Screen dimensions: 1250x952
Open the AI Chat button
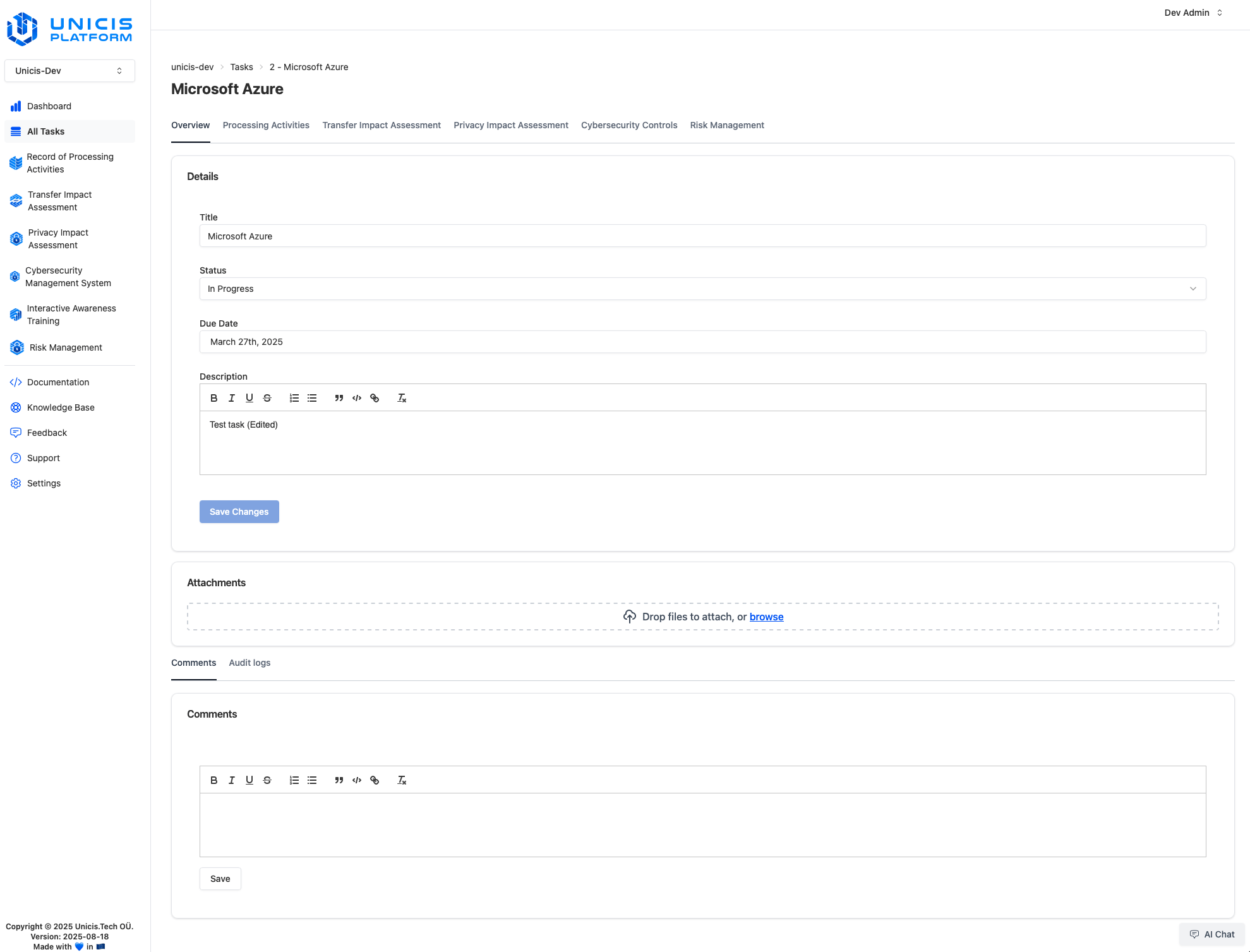point(1211,934)
